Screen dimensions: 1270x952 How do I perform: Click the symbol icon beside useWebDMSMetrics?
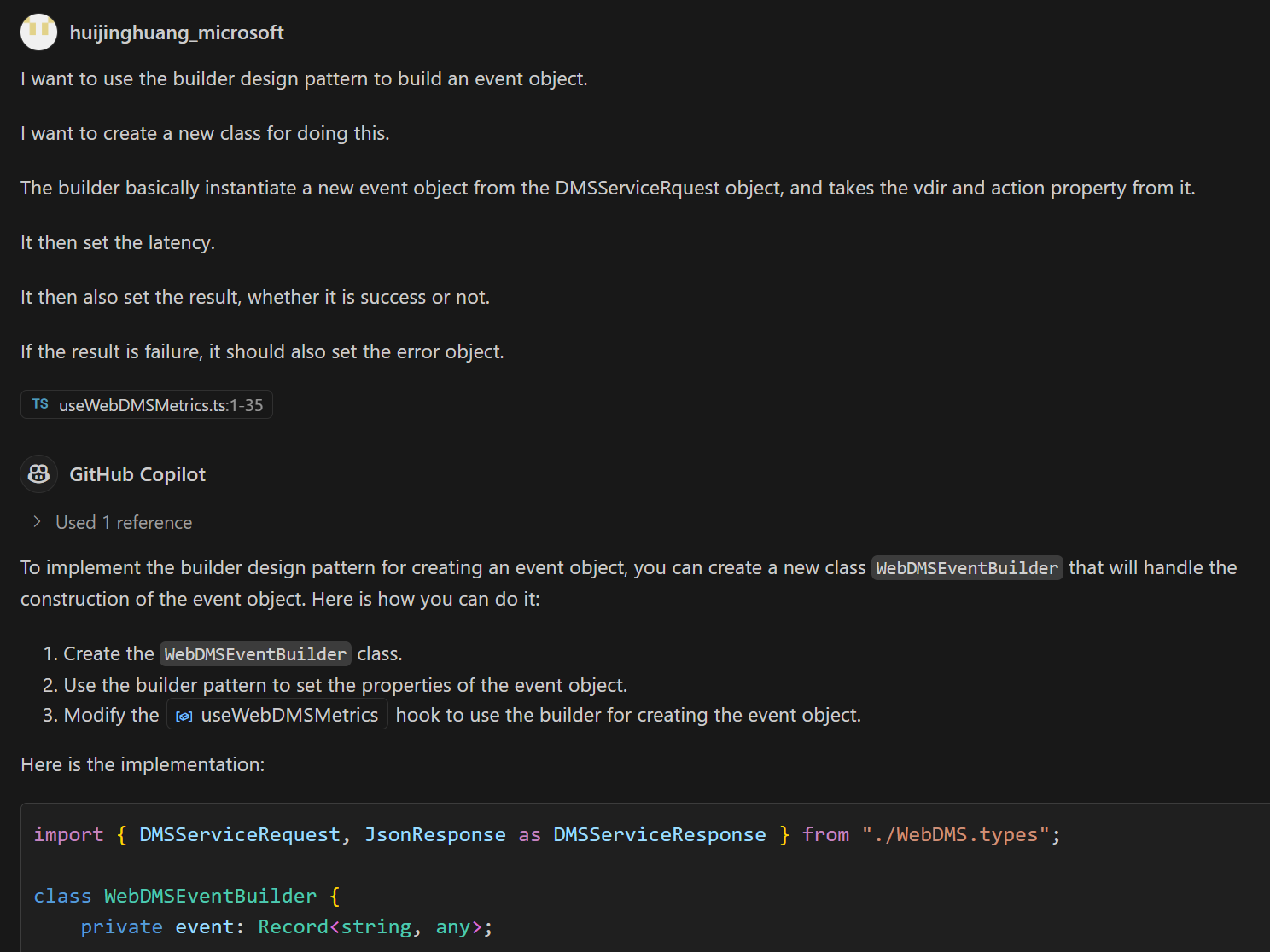[x=184, y=717]
